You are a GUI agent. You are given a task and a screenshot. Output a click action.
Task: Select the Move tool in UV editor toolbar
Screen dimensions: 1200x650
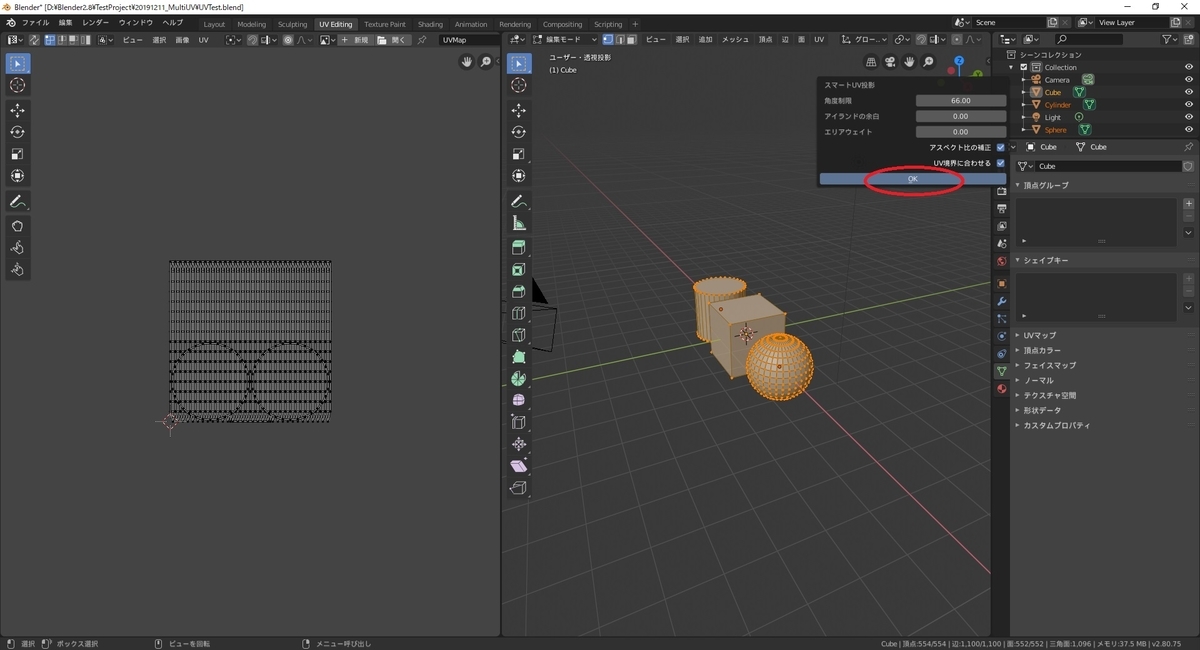coord(17,110)
